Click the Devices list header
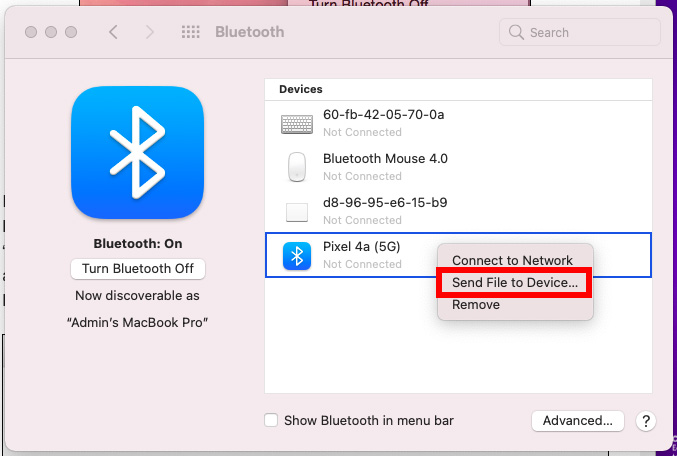The height and width of the screenshot is (456, 677). pos(301,89)
